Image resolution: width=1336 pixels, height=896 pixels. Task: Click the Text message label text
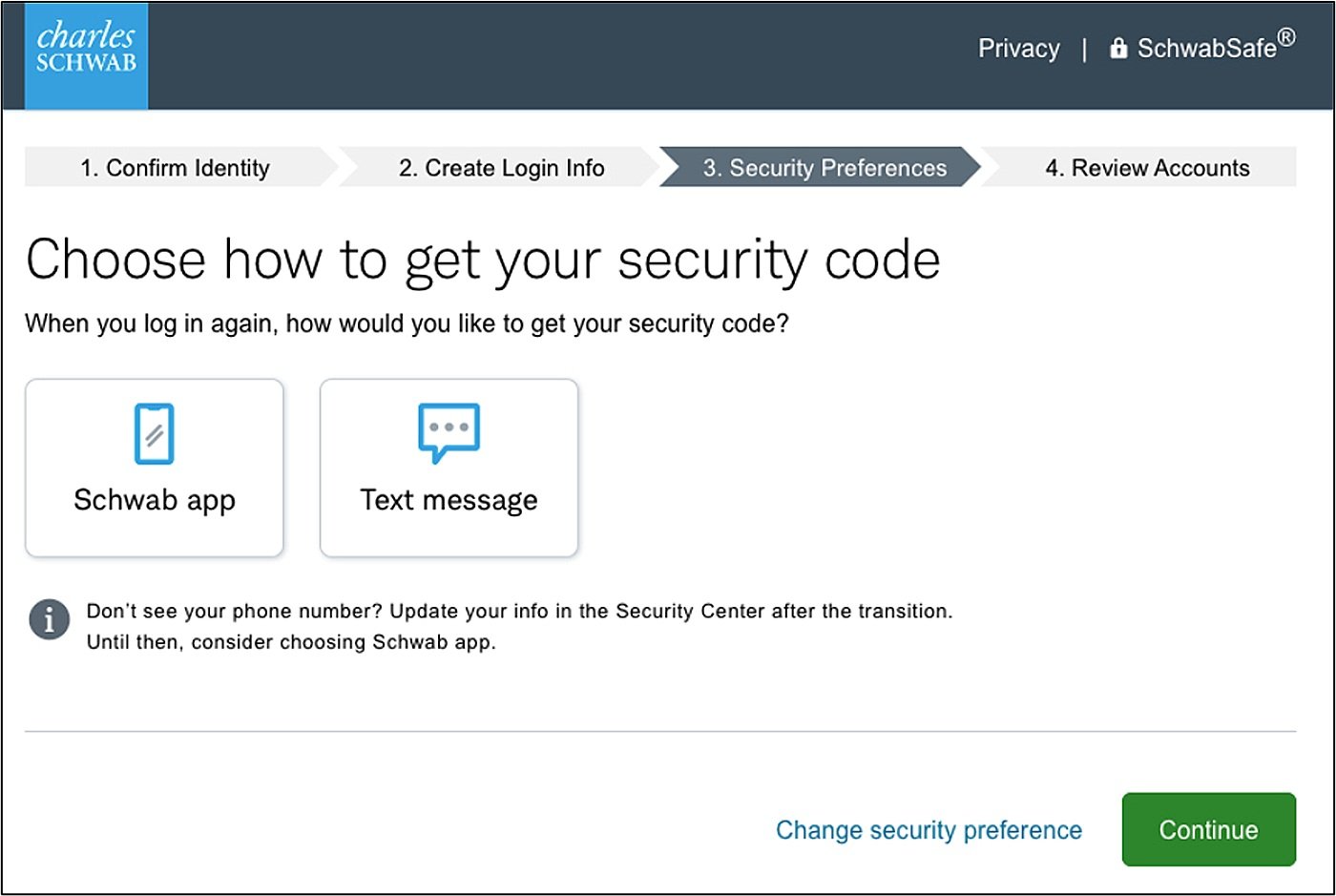[449, 501]
